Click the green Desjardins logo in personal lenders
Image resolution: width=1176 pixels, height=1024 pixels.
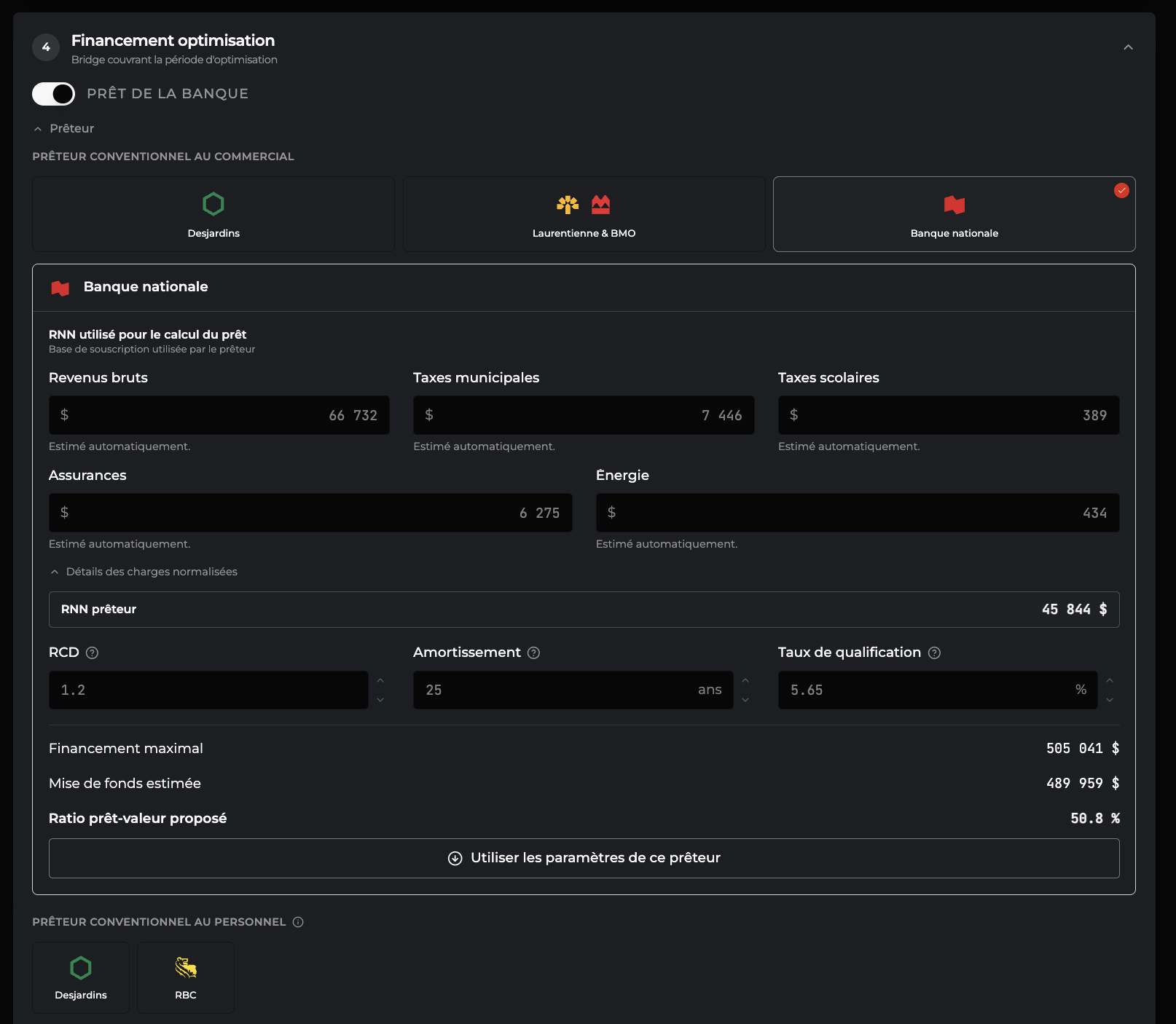[x=81, y=968]
